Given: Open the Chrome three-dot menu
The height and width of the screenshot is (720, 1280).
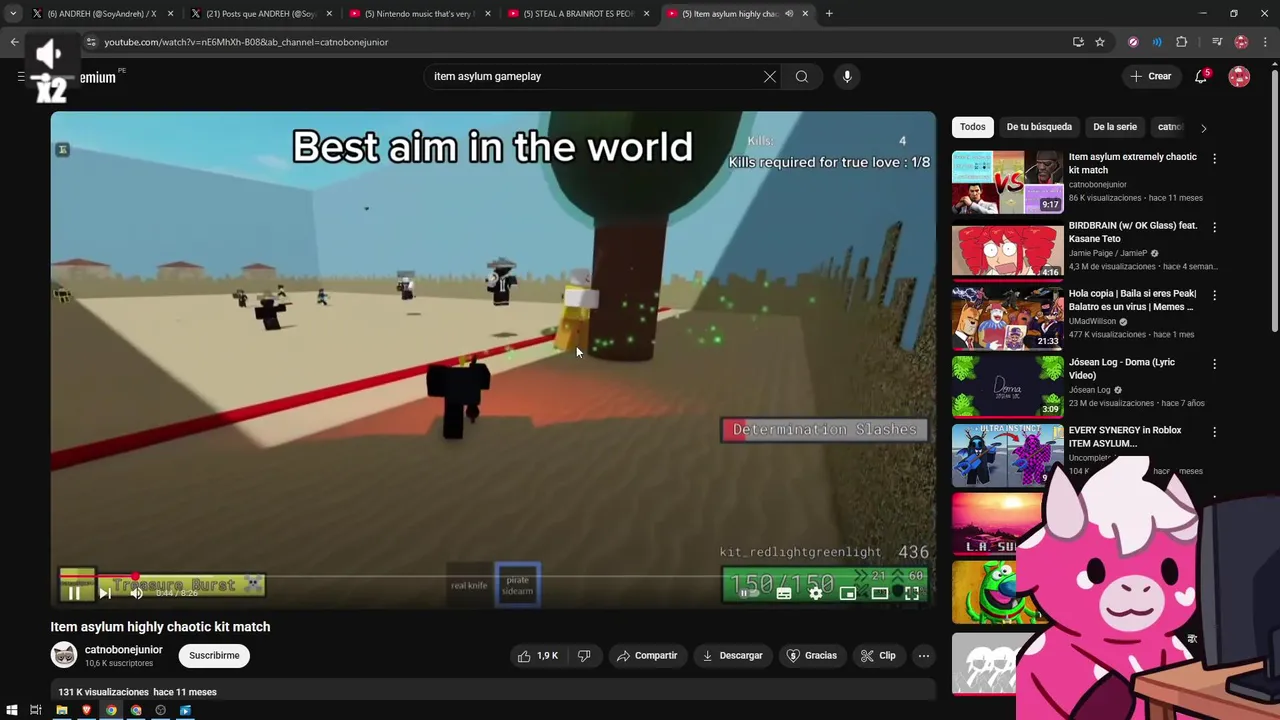Looking at the screenshot, I should [x=1266, y=42].
